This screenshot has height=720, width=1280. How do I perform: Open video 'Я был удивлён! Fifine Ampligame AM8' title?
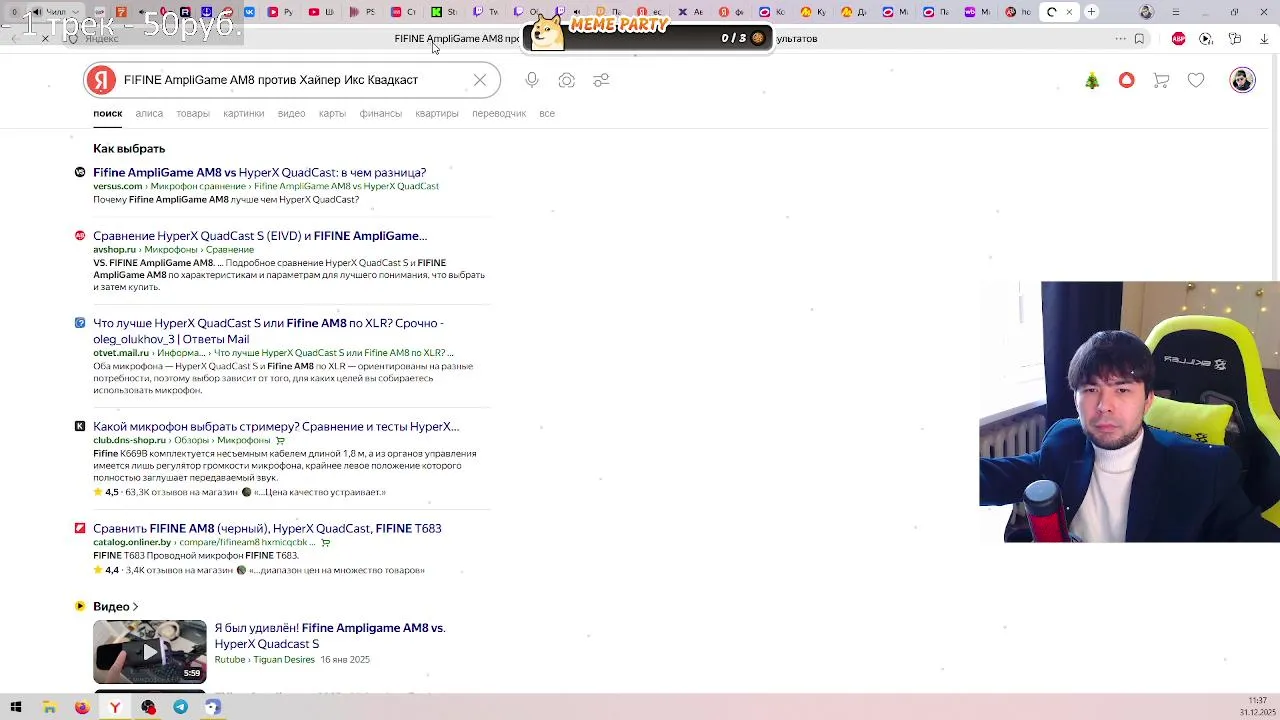pos(330,636)
